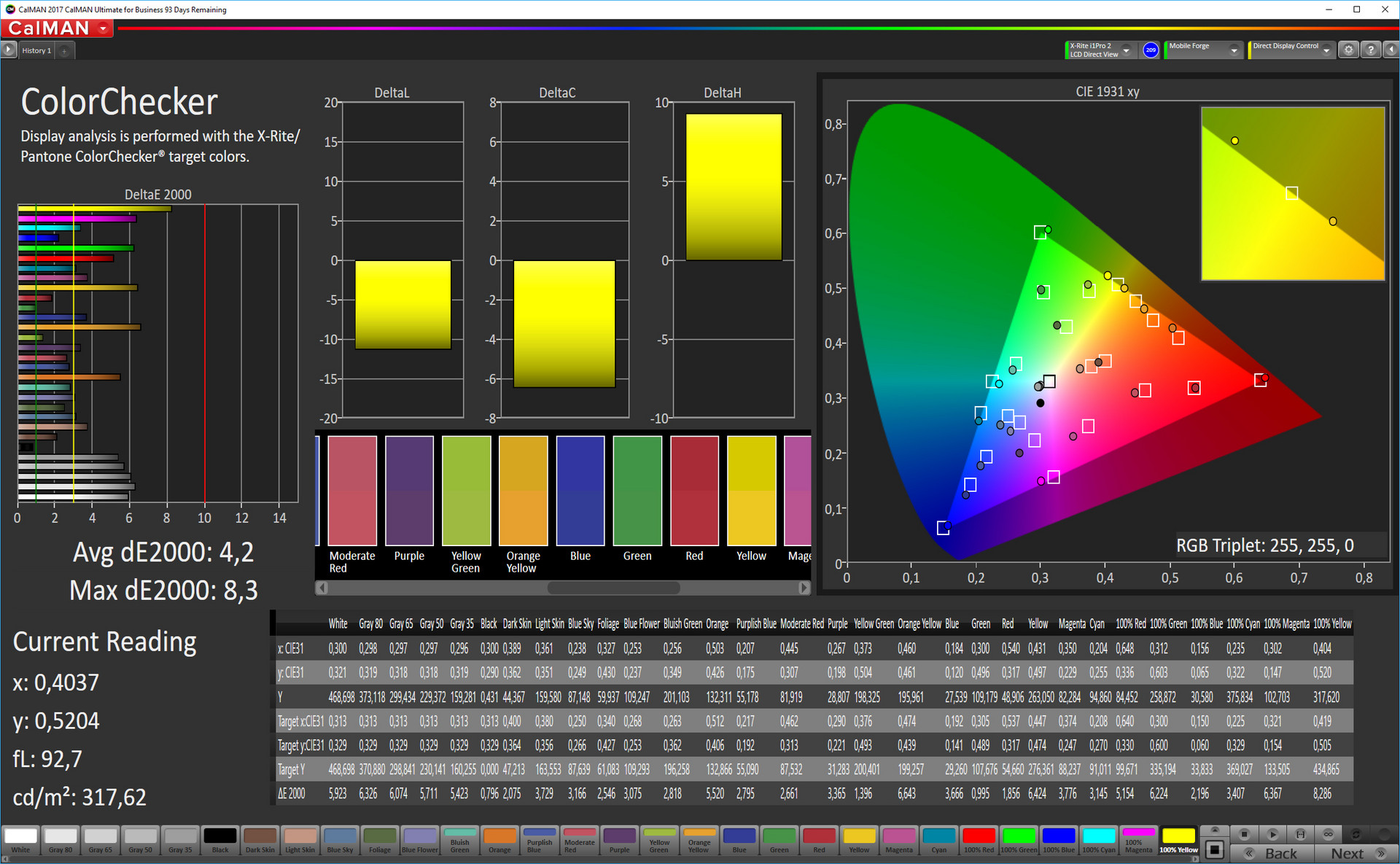Viewport: 1400px width, 864px height.
Task: Open the CalMAN main menu
Action: point(58,28)
